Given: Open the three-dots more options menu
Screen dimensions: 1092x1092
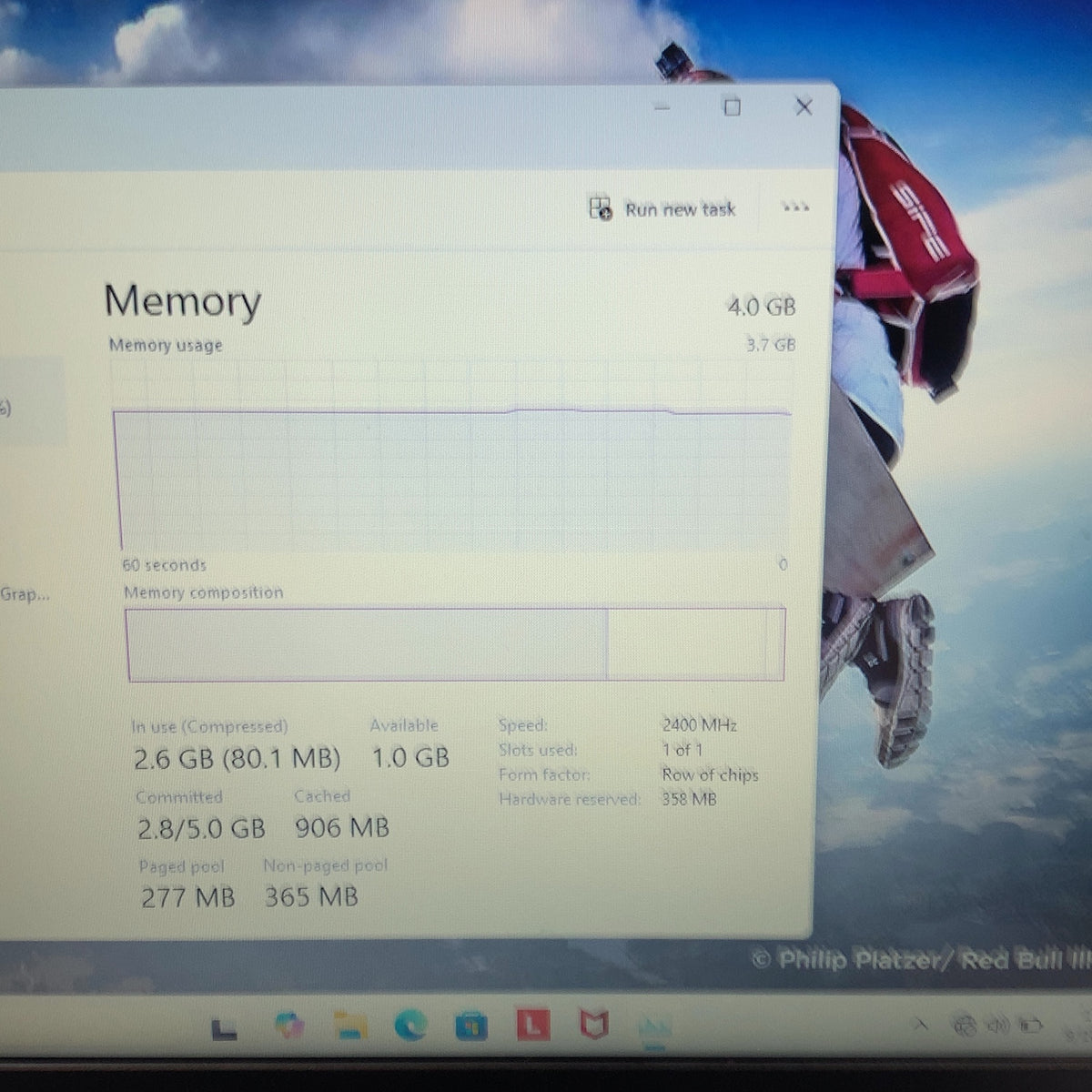Looking at the screenshot, I should (x=794, y=207).
